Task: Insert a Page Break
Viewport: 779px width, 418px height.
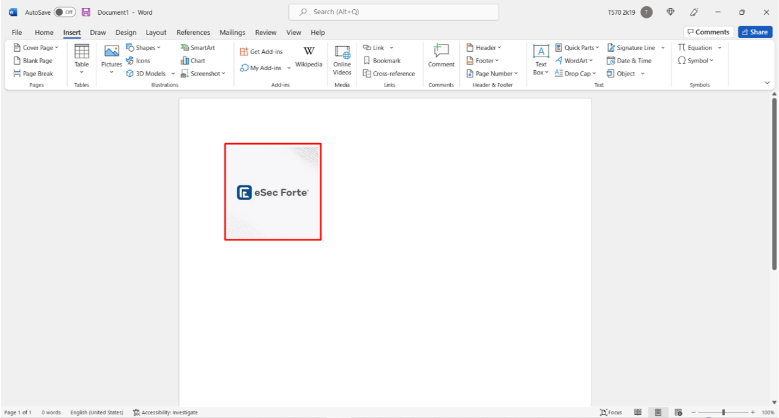Action: pos(33,74)
